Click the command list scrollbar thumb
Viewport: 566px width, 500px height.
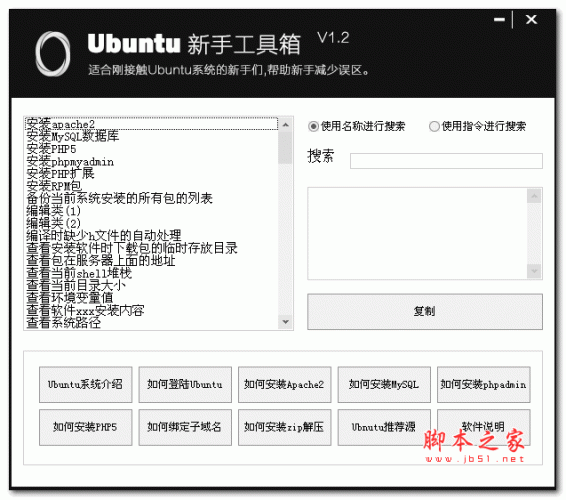point(286,148)
